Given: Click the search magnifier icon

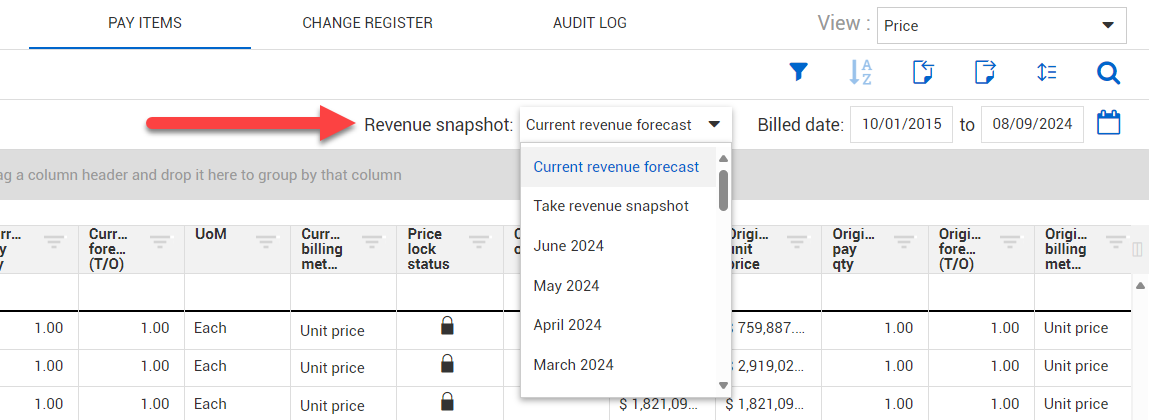Looking at the screenshot, I should click(x=1108, y=72).
